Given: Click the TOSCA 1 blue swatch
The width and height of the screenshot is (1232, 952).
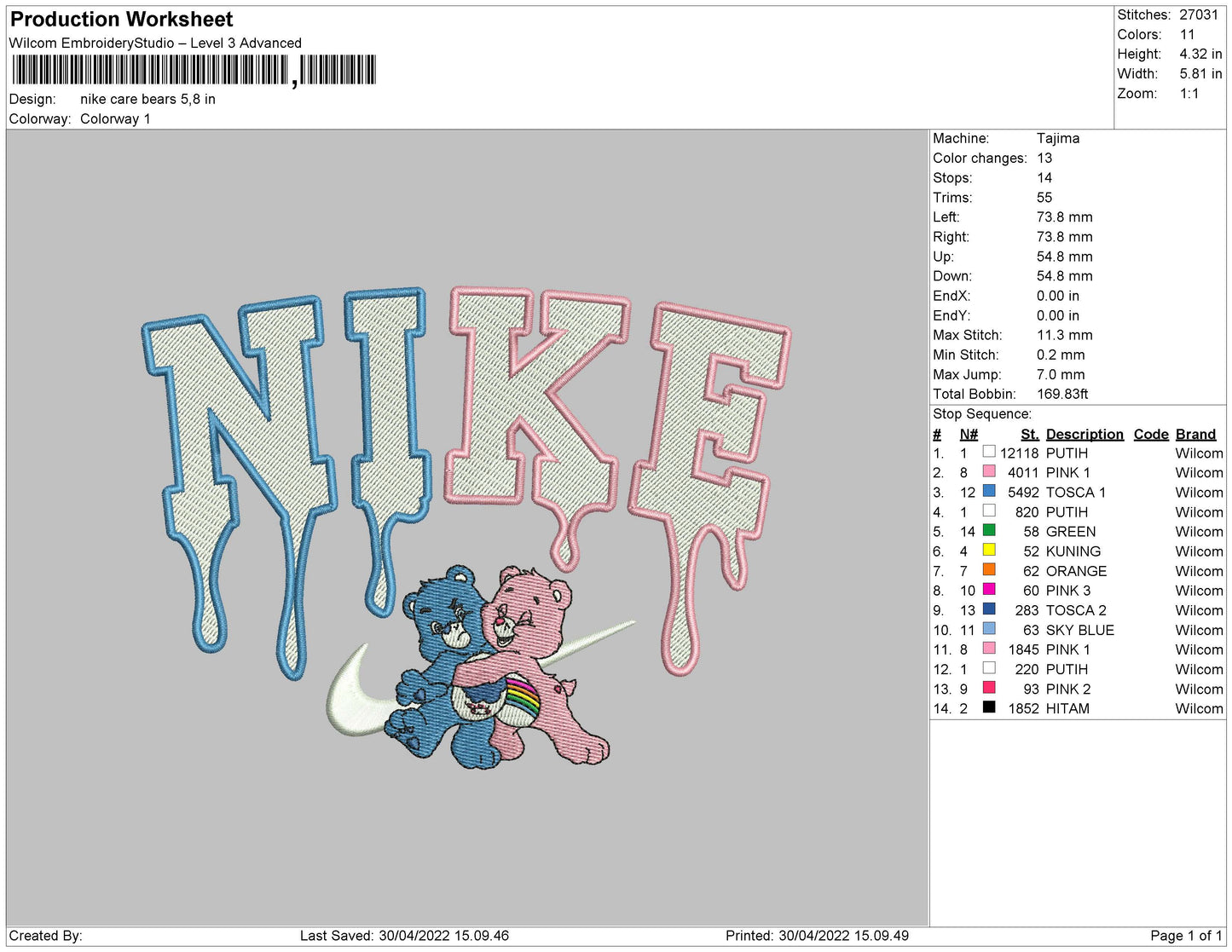Looking at the screenshot, I should pyautogui.click(x=989, y=491).
